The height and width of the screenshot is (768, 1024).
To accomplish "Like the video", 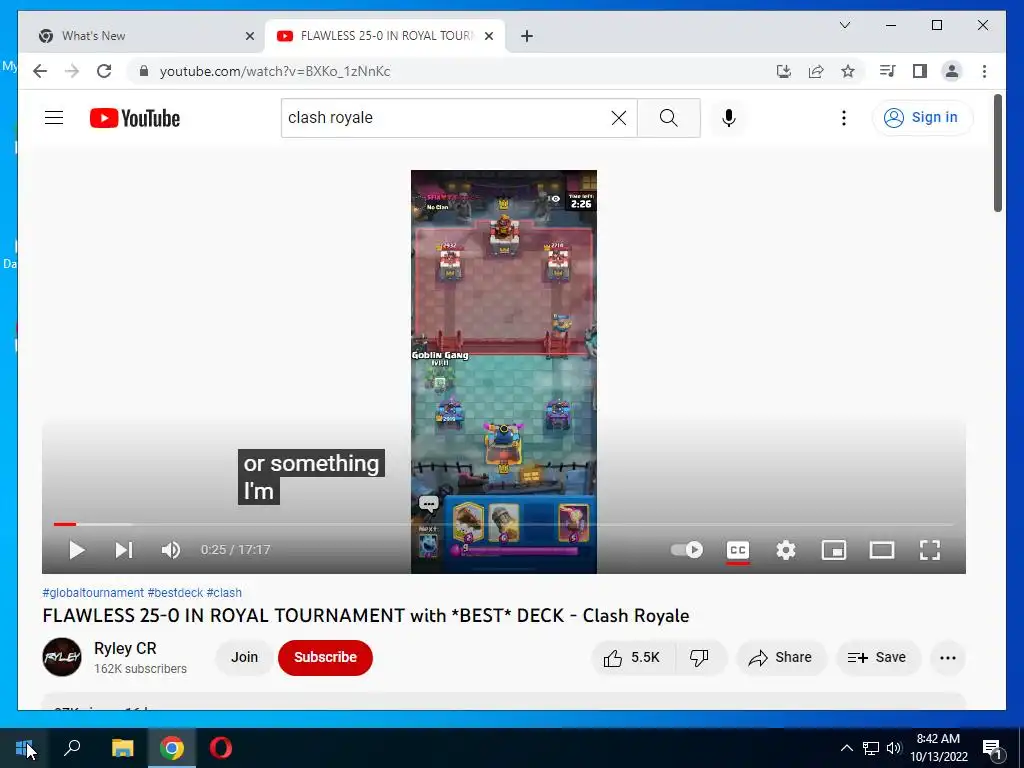I will (x=632, y=658).
